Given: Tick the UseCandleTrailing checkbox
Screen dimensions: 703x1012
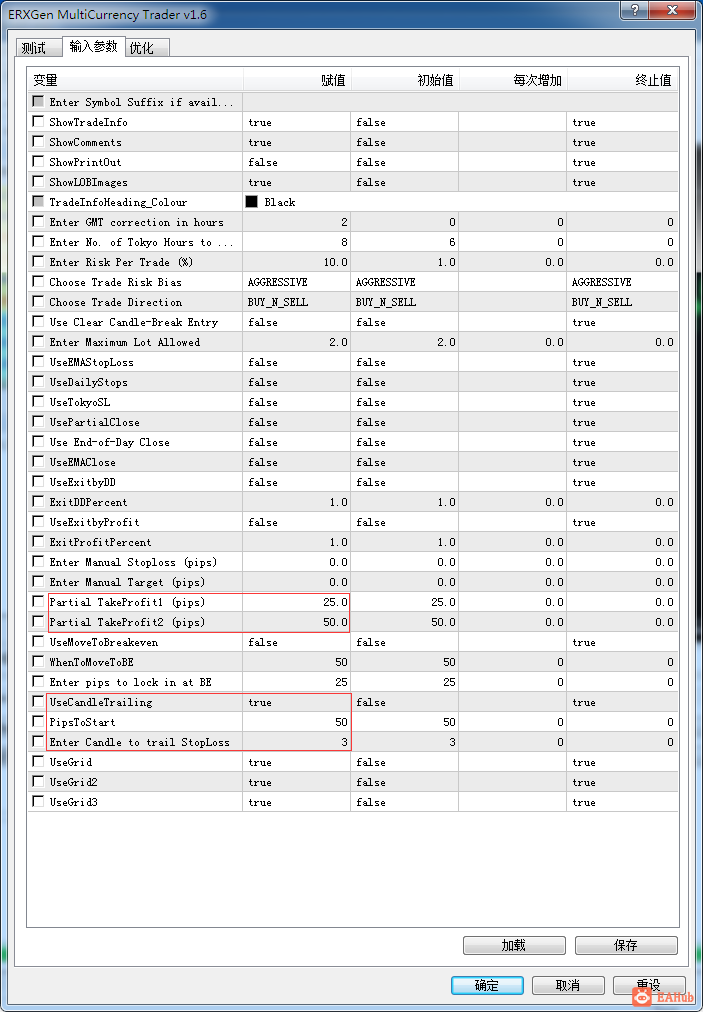Looking at the screenshot, I should pos(39,702).
